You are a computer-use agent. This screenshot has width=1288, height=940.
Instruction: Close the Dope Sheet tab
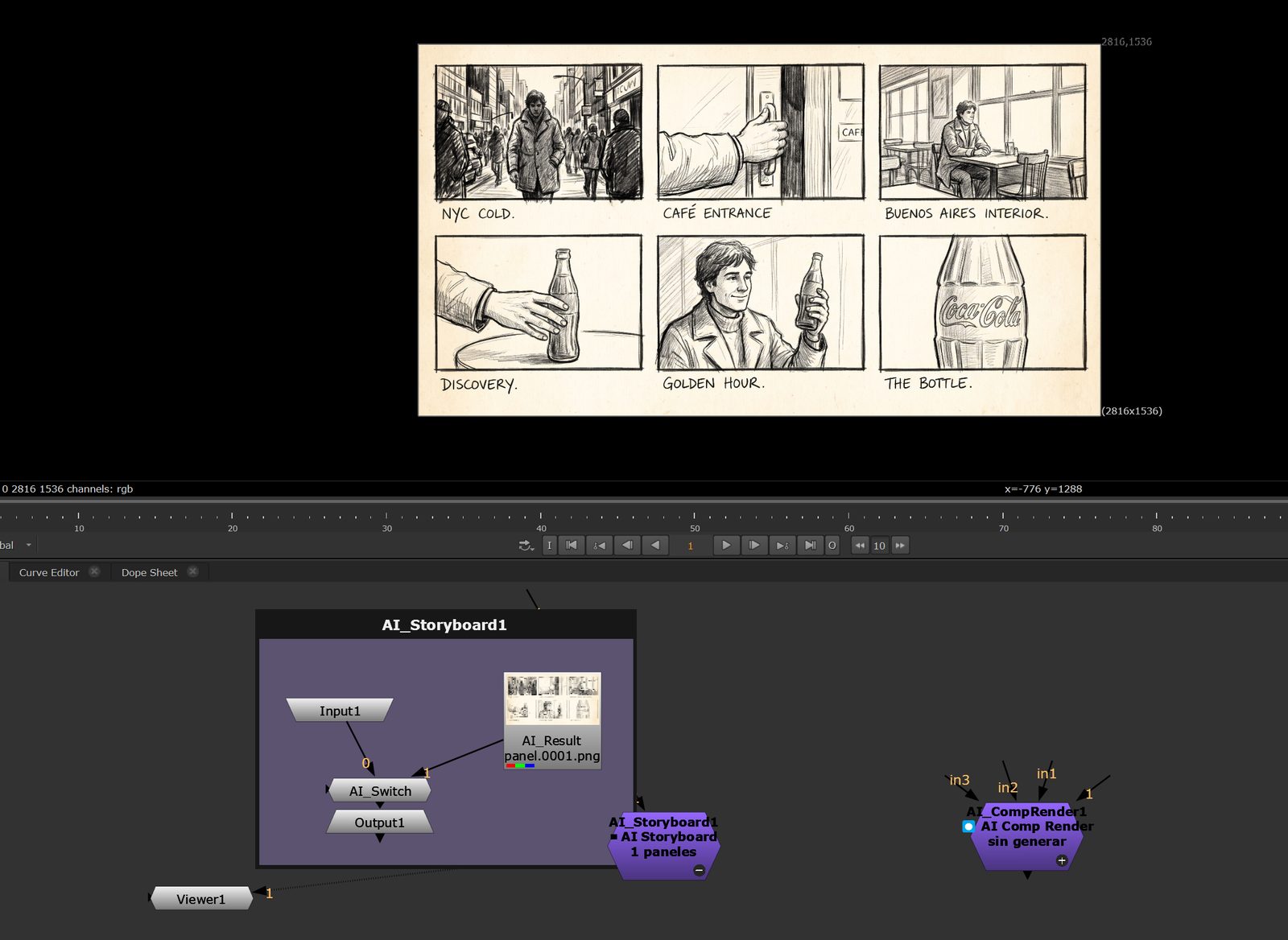[x=192, y=571]
